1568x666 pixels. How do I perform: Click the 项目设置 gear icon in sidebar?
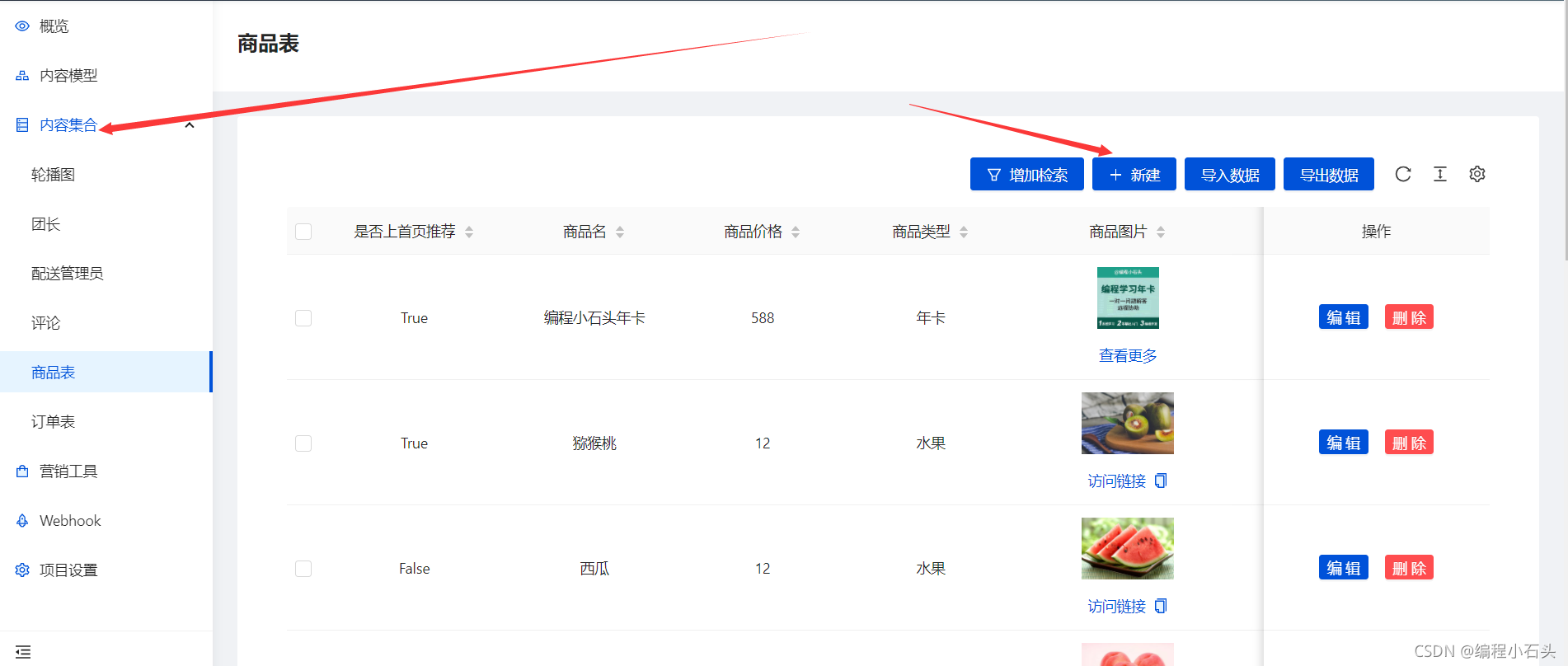pos(22,570)
